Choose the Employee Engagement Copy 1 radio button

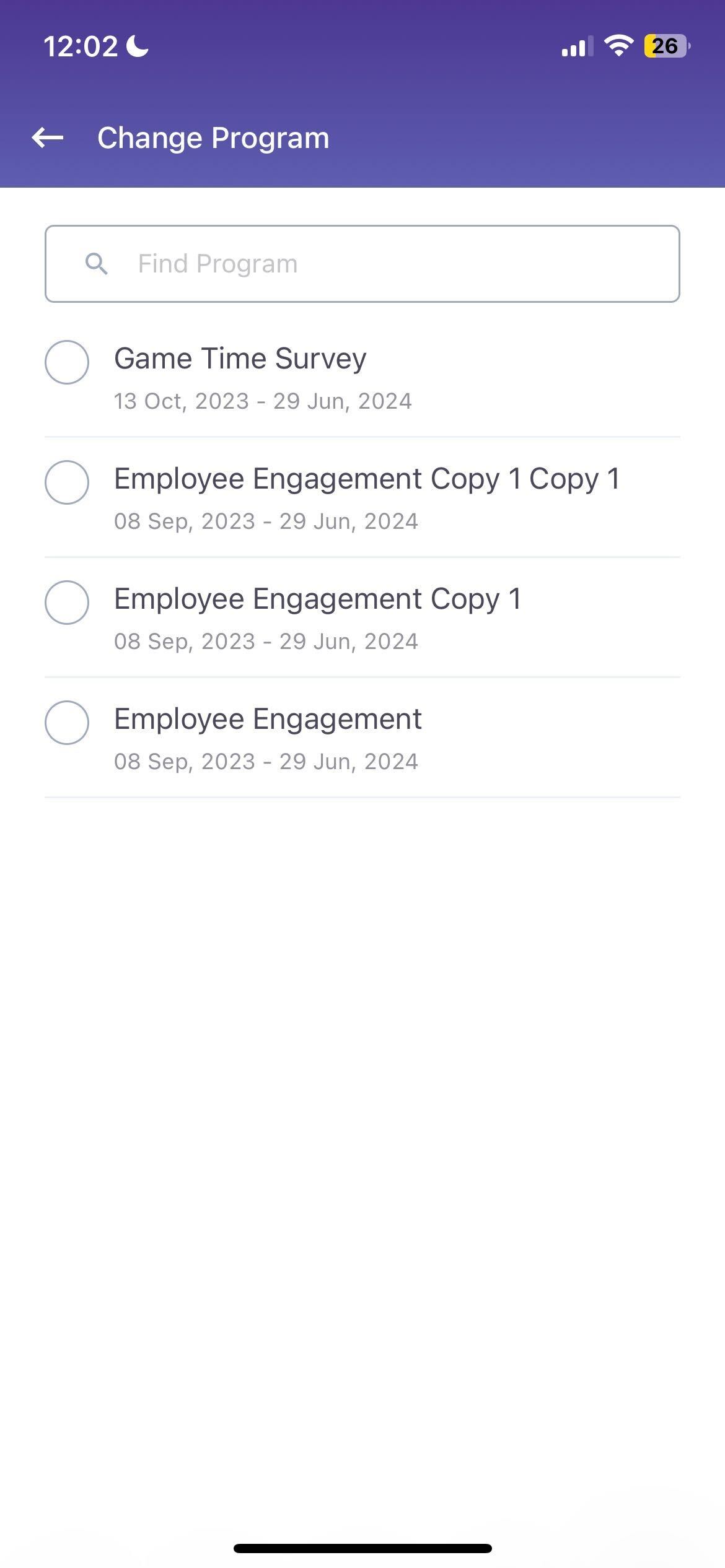pyautogui.click(x=67, y=603)
